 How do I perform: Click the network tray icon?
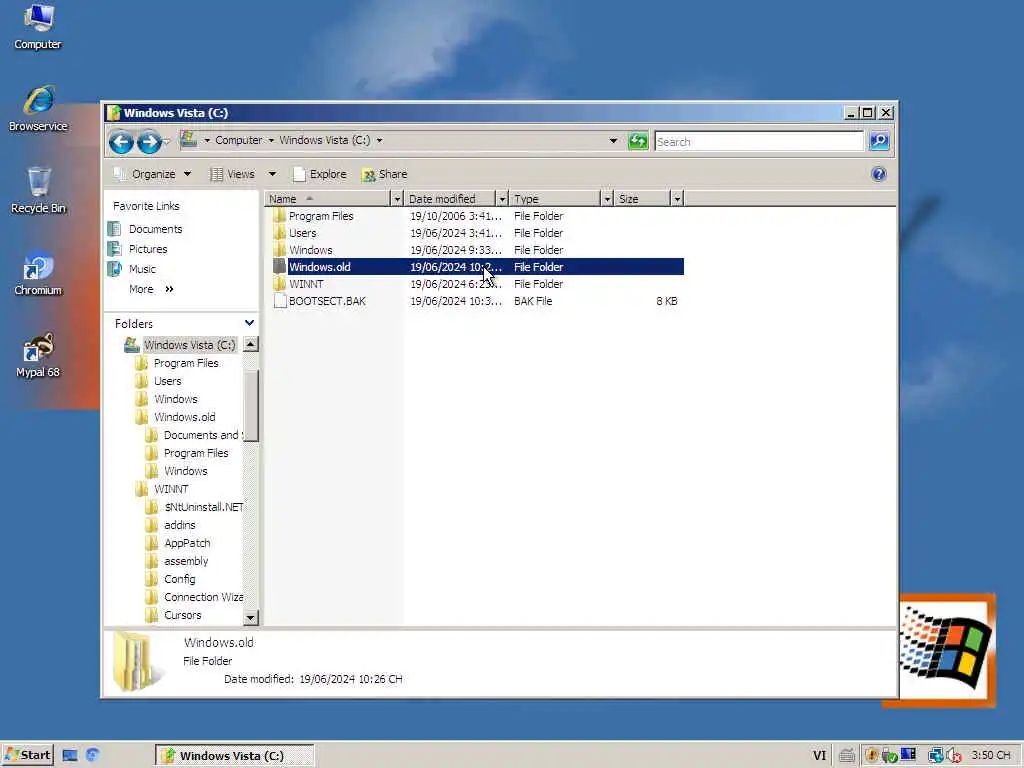tap(935, 756)
